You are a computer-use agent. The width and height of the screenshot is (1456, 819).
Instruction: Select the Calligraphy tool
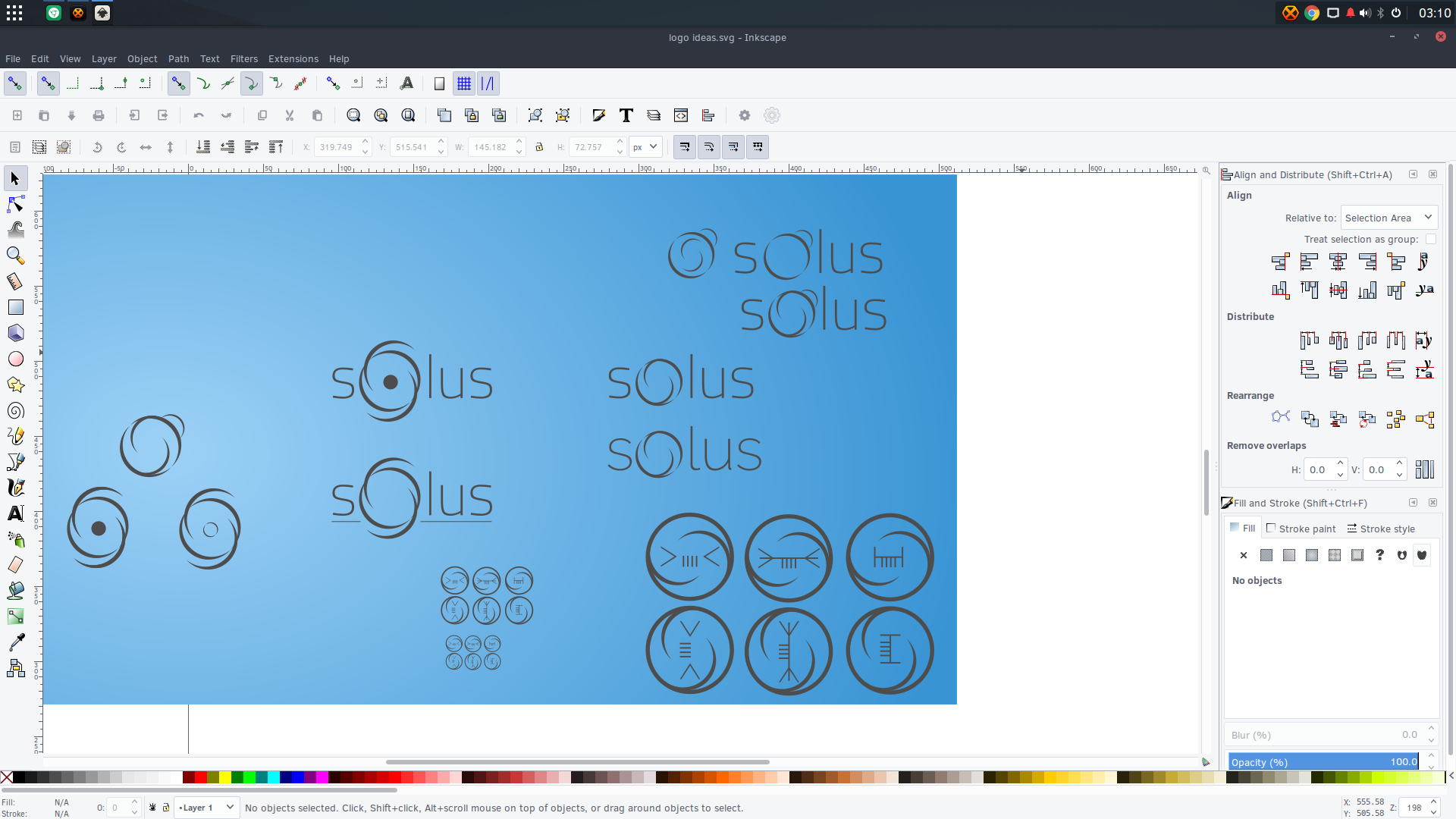(x=15, y=488)
